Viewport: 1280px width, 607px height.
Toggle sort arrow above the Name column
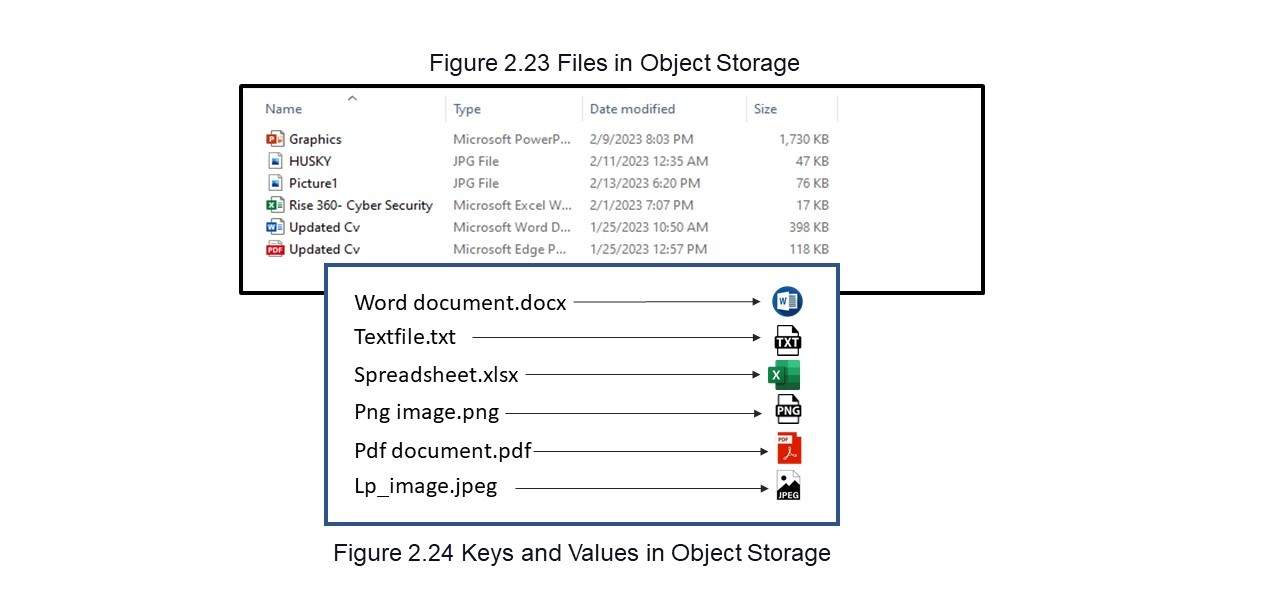click(x=352, y=98)
